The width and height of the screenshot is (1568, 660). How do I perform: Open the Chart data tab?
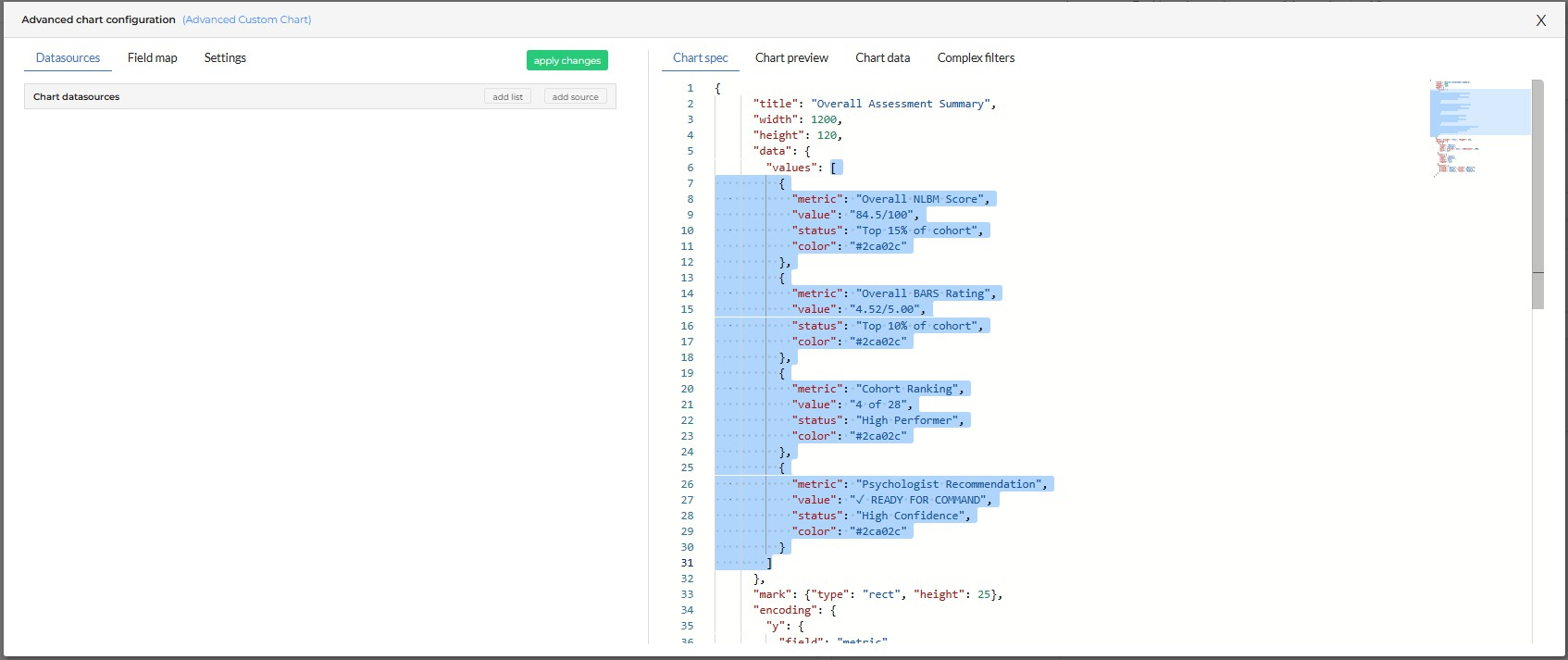point(882,57)
